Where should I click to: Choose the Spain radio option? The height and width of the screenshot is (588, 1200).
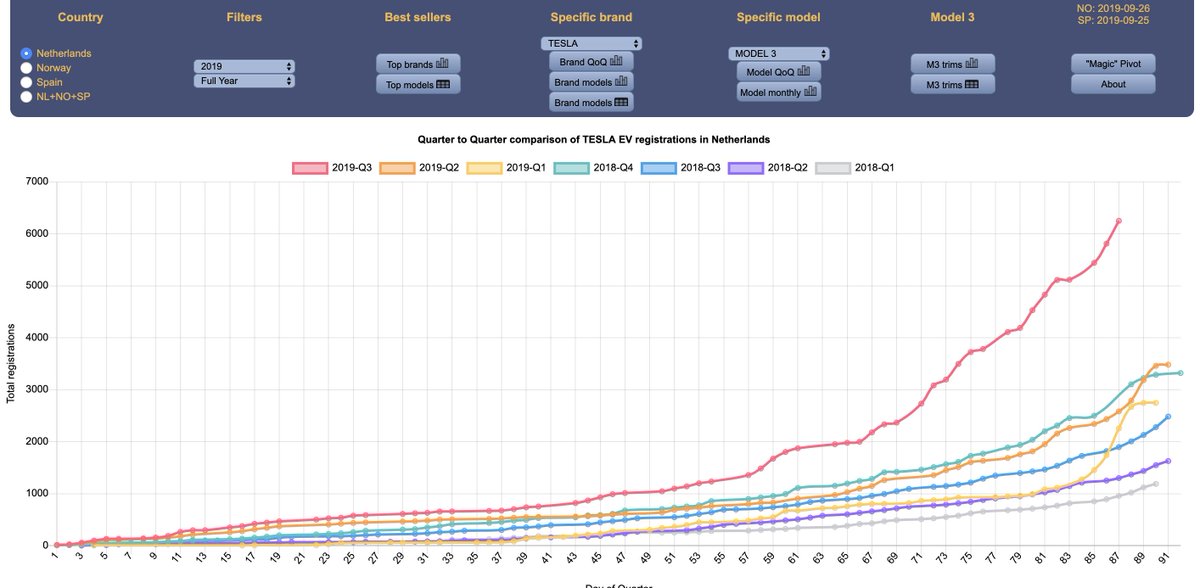pos(26,82)
